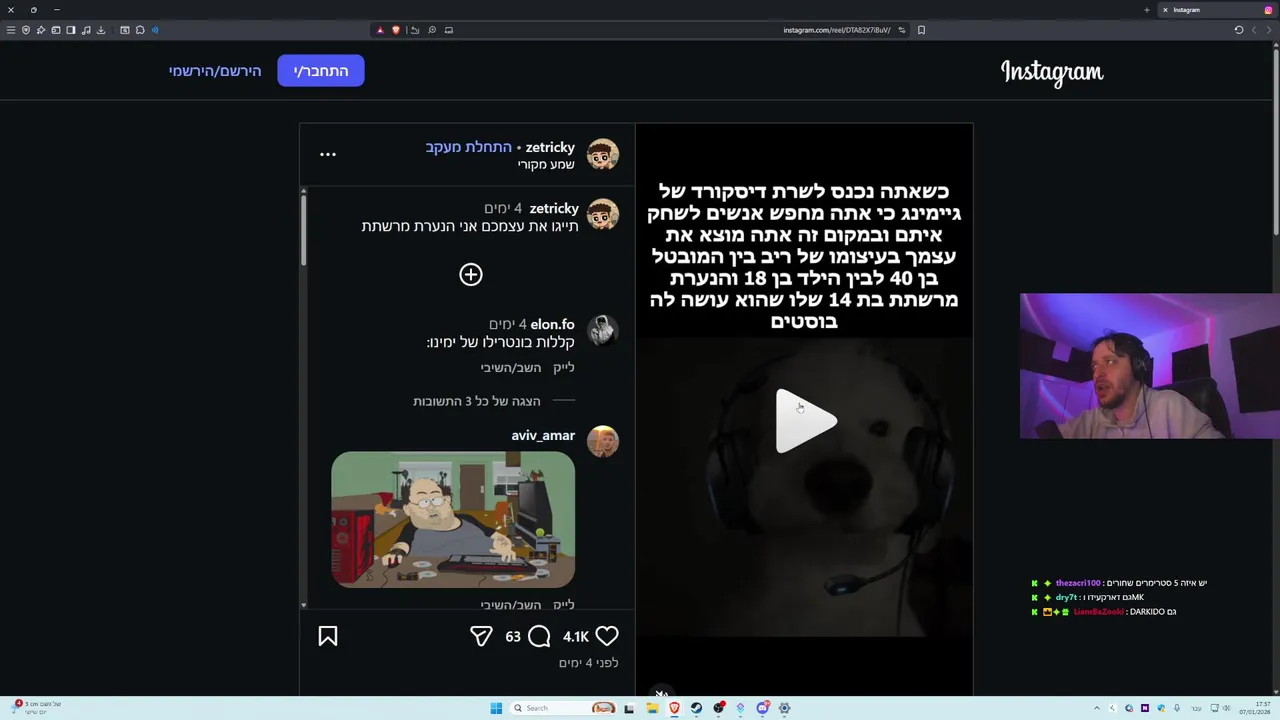
Task: Select the Instagram browser tab
Action: tap(1218, 10)
